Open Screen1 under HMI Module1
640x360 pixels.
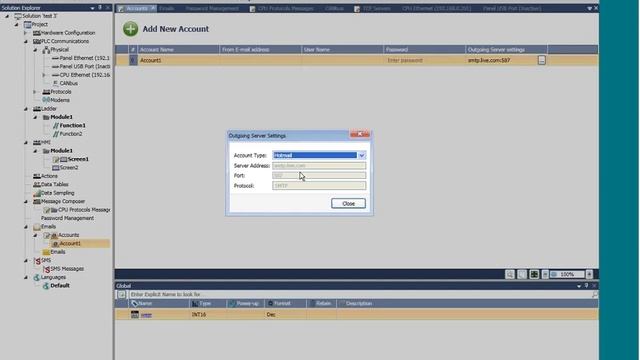click(x=78, y=159)
